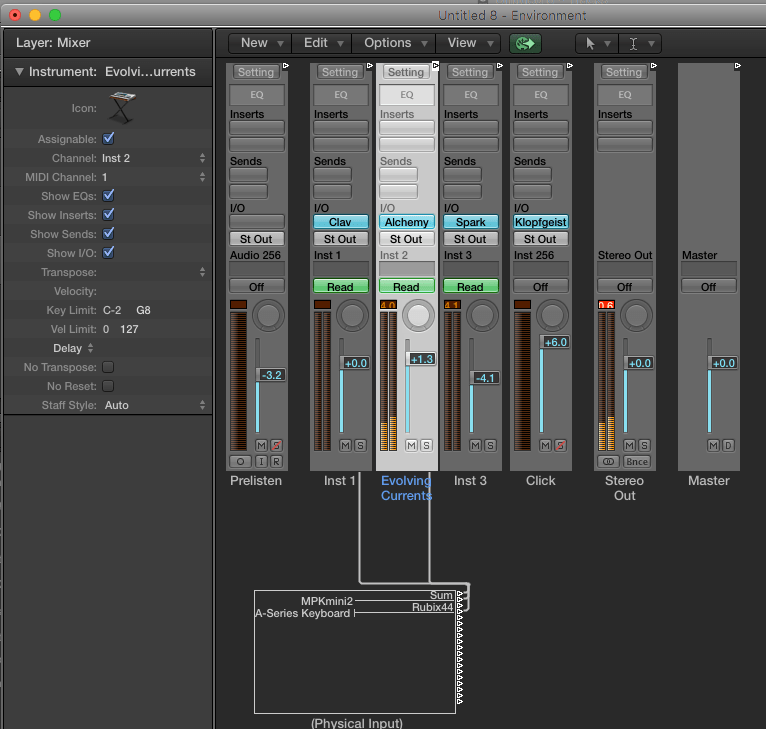Toggle the Show Inserts checkbox
Viewport: 766px width, 729px height.
point(108,215)
